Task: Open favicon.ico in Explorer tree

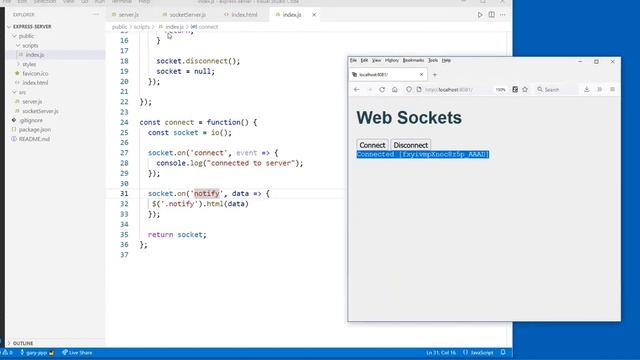Action: 35,73
